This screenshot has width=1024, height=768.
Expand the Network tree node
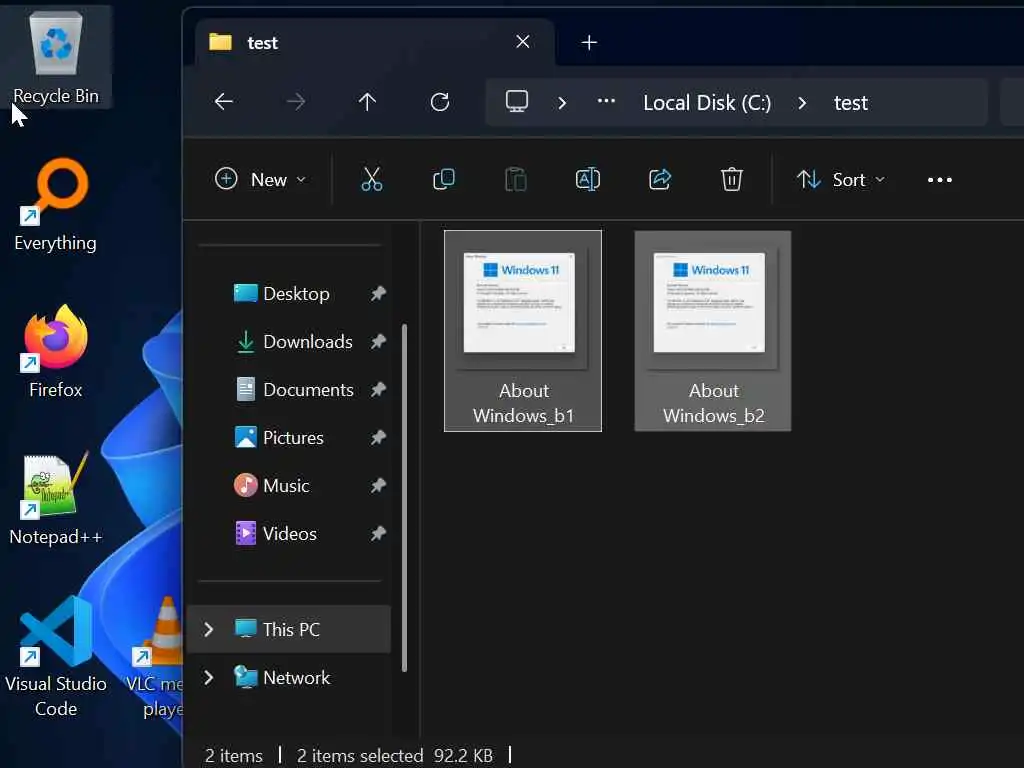[208, 678]
